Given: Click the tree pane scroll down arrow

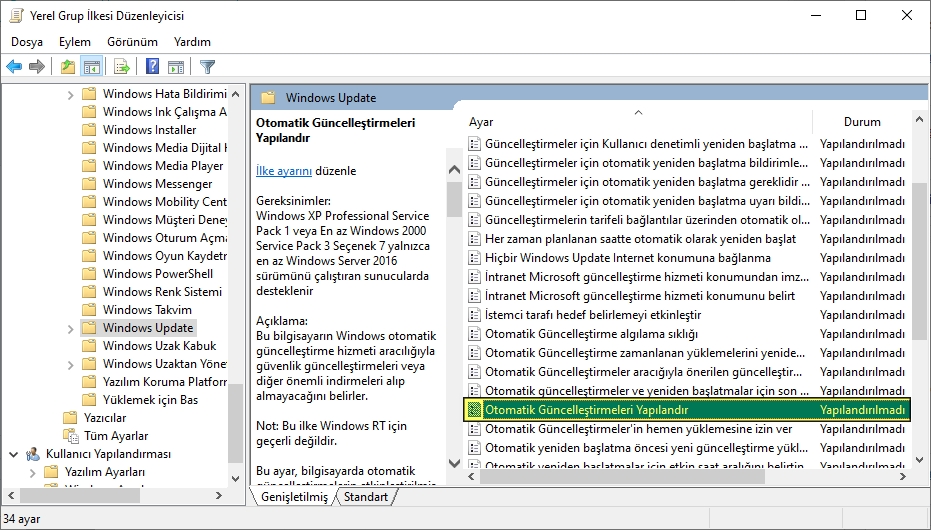Looking at the screenshot, I should click(236, 478).
